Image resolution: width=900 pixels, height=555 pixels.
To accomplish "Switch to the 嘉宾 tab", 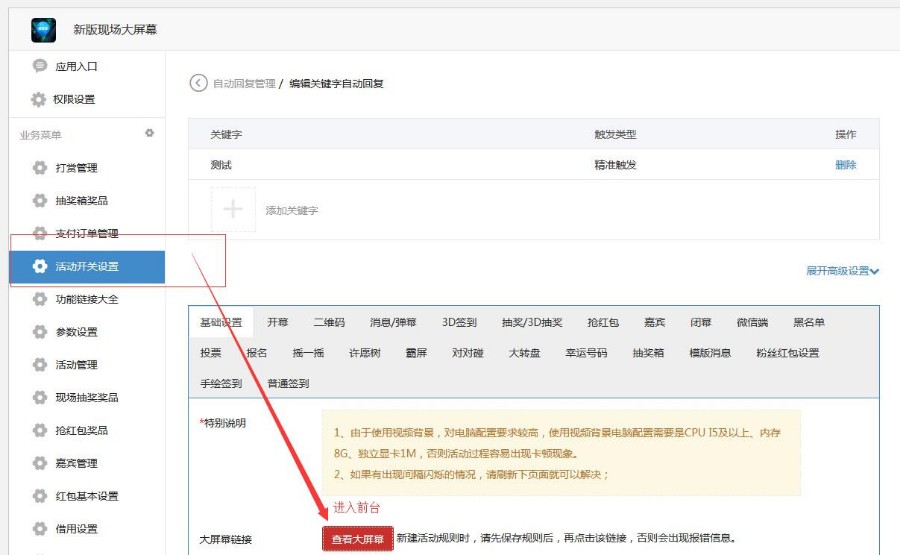I will point(654,323).
